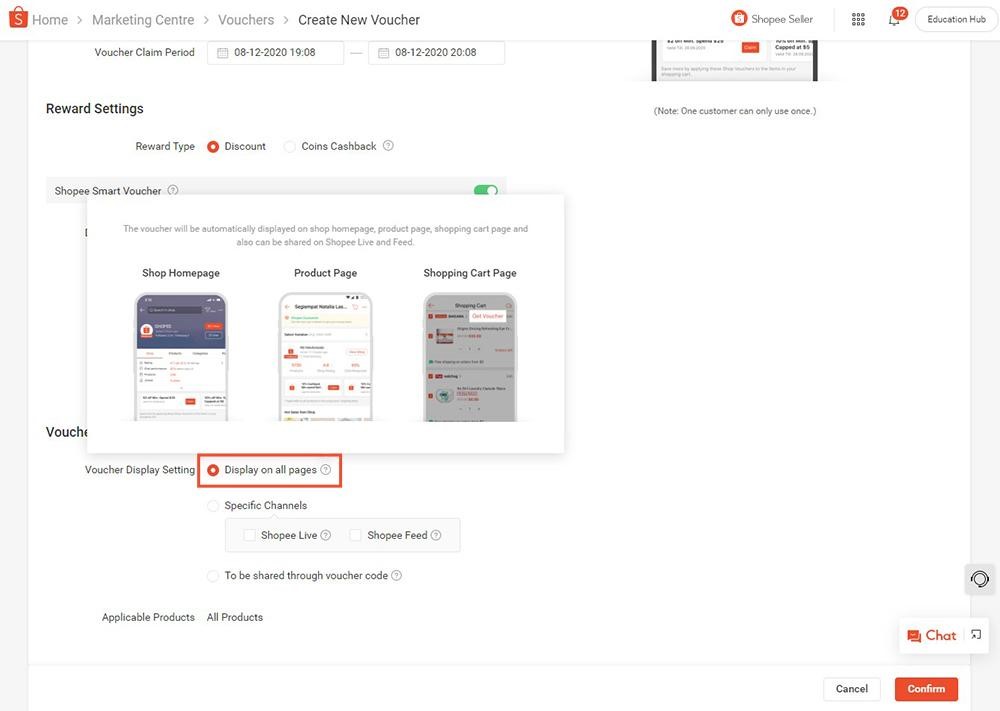Check the Shopee Feed checkbox
The image size is (1000, 711).
(x=356, y=535)
